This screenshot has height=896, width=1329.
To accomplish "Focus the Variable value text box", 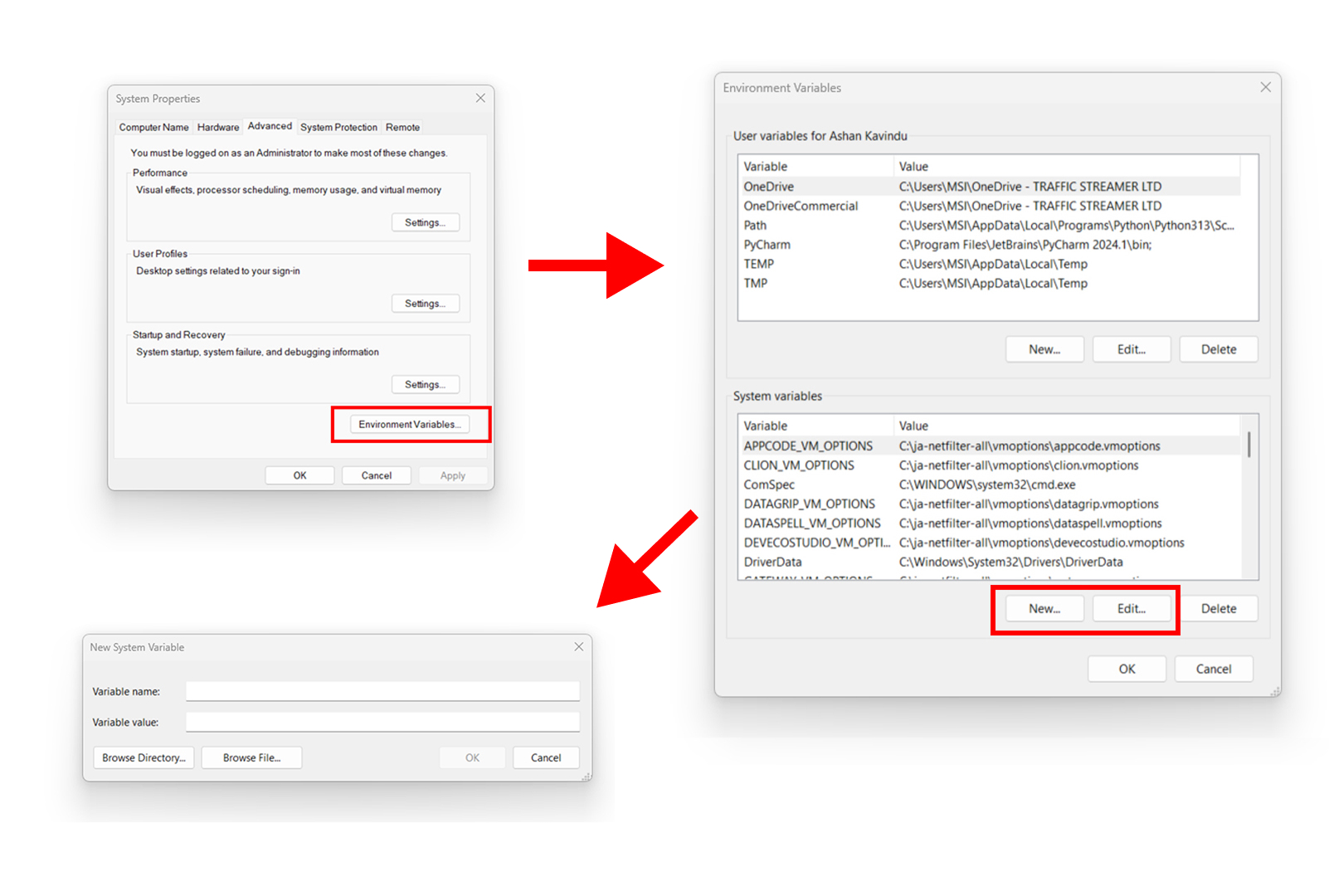I will click(382, 722).
